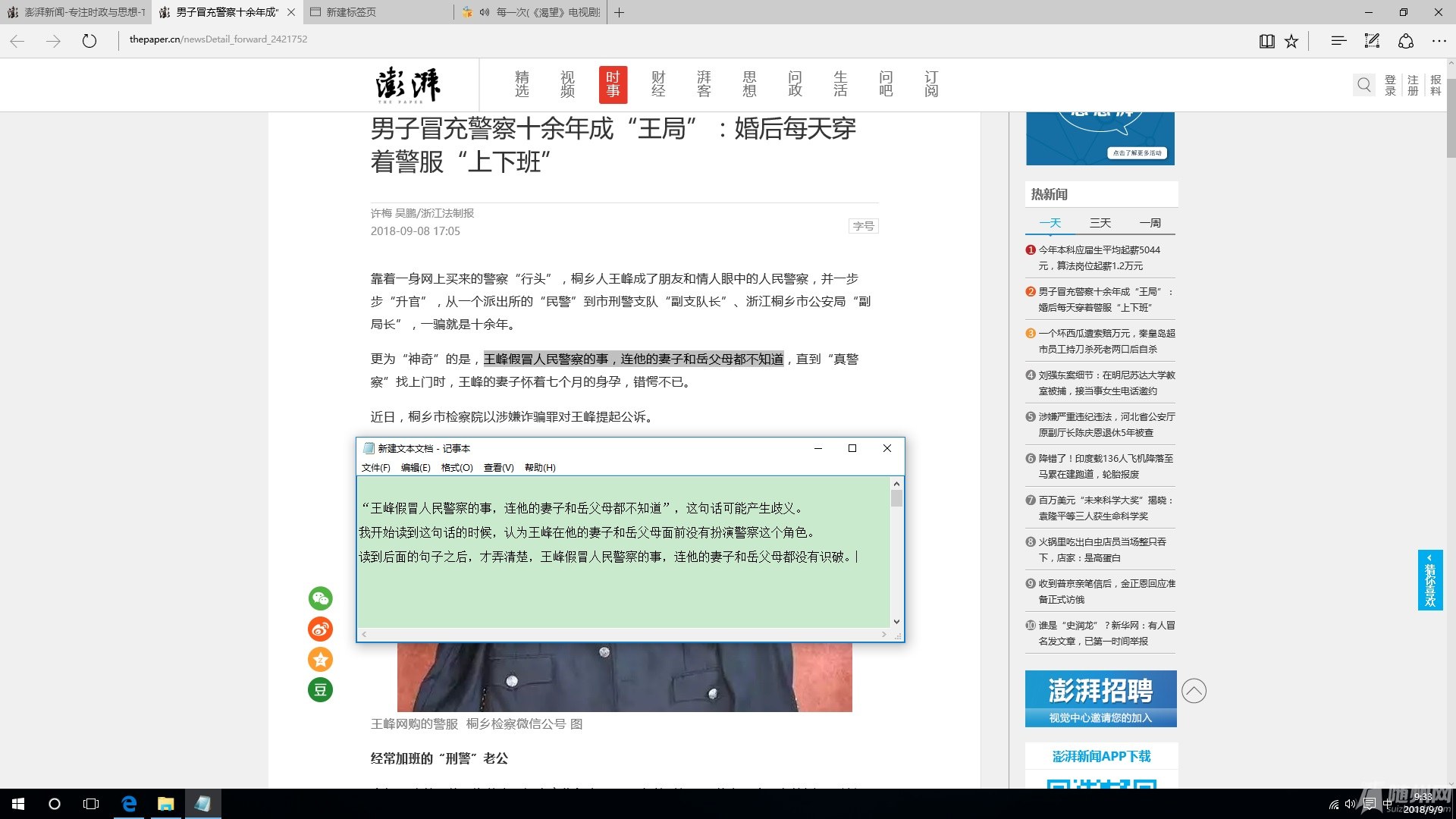Open a new browser tab
Screen dimensions: 1456x819
coord(619,12)
